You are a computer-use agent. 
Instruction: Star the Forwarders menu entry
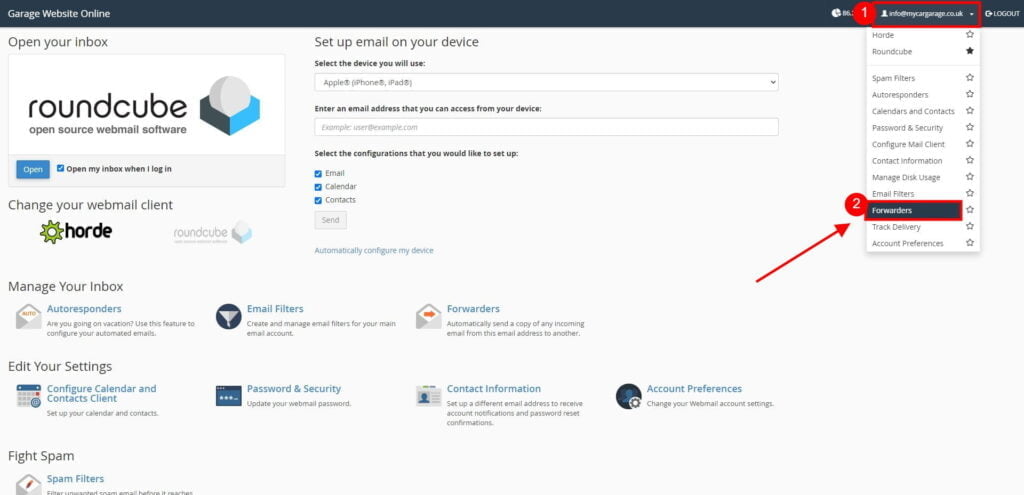click(970, 210)
